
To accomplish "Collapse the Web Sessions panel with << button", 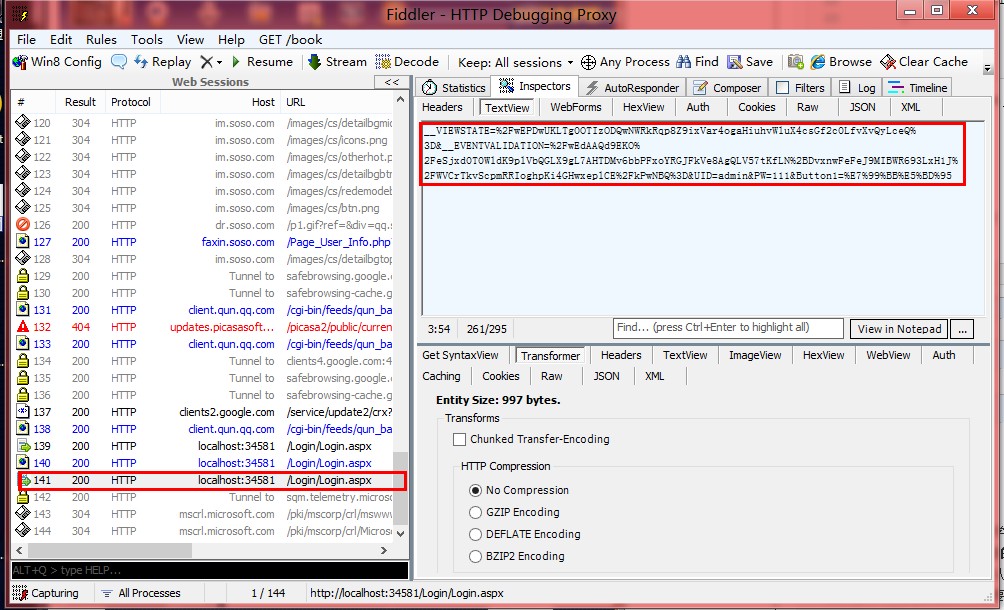I will (x=392, y=82).
